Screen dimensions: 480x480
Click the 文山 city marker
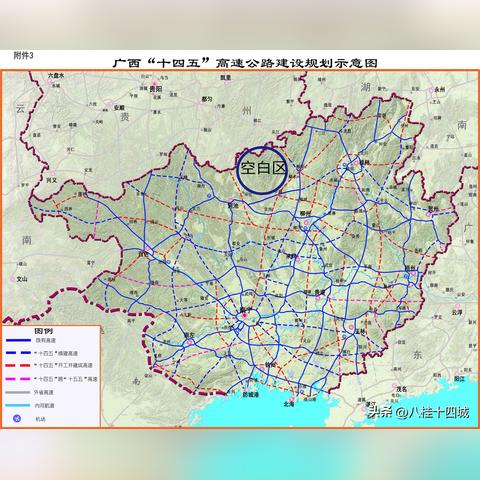point(13,279)
